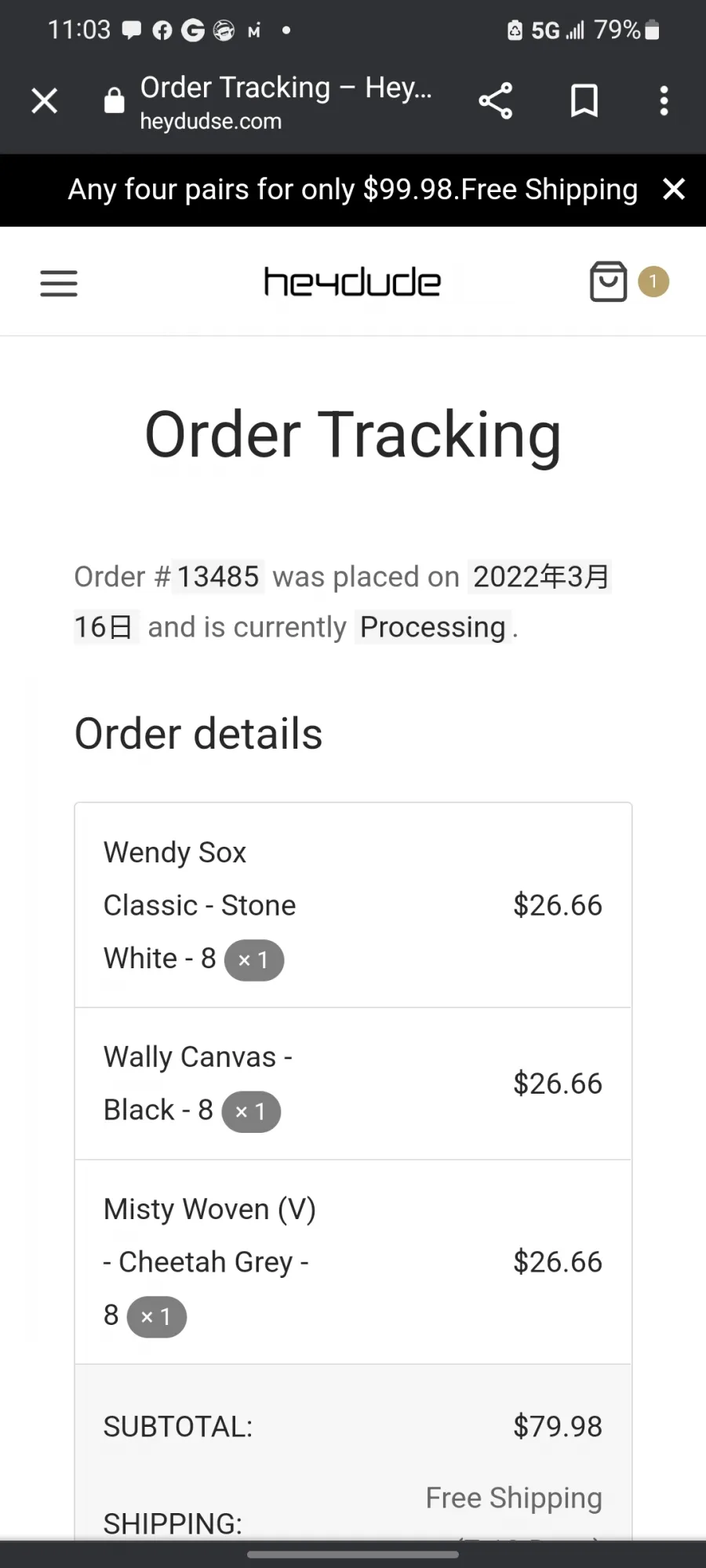Screen dimensions: 706x1568
Task: Tap the site security lock icon
Action: pos(115,100)
